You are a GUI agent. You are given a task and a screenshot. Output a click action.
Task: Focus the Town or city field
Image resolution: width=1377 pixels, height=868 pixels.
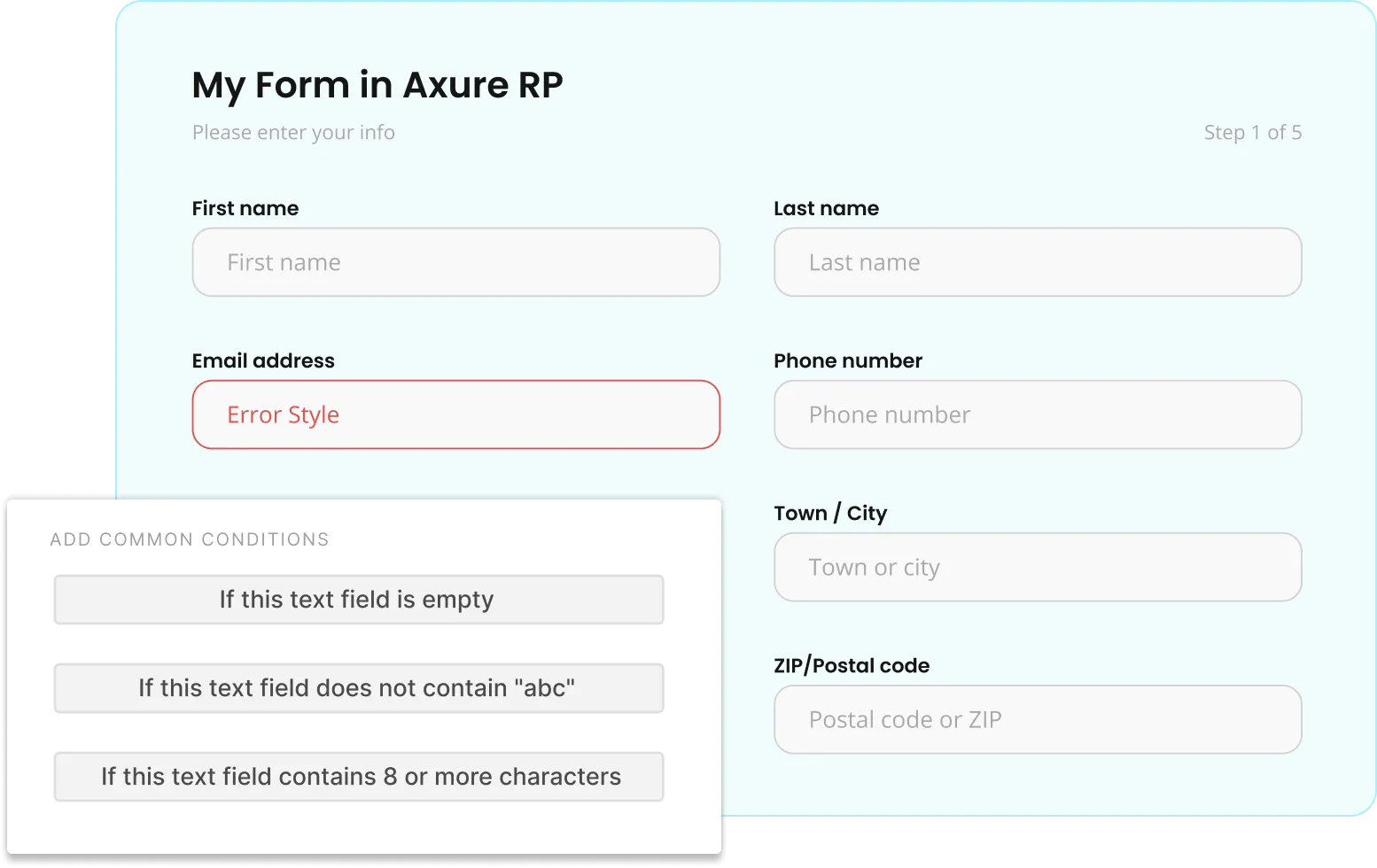(x=1037, y=567)
